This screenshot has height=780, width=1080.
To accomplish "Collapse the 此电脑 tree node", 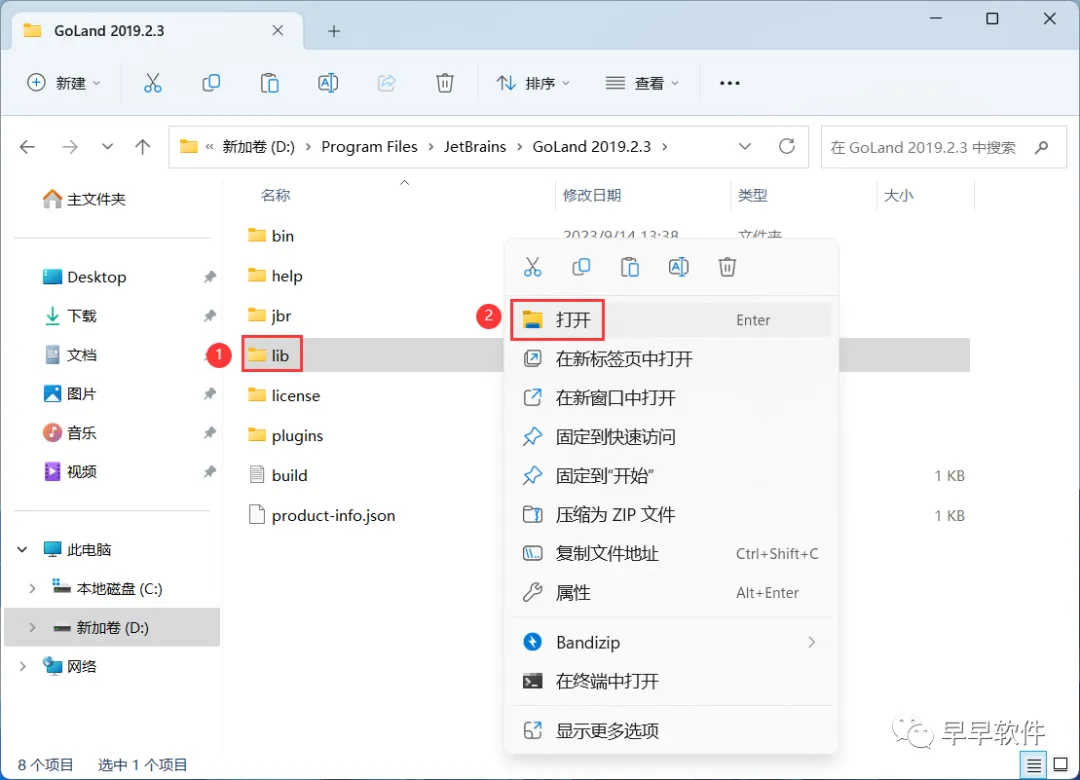I will 22,550.
